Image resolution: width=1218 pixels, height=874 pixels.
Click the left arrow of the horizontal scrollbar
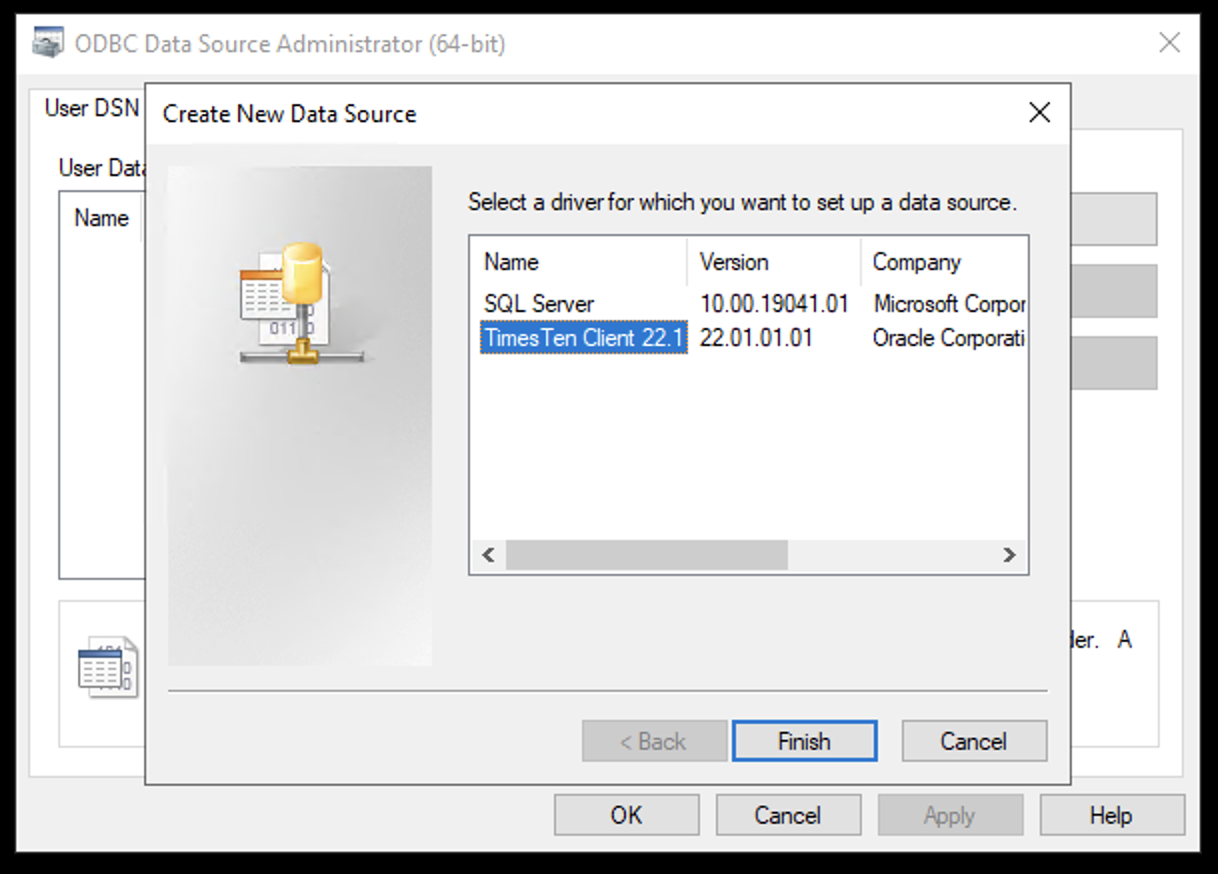tap(487, 554)
